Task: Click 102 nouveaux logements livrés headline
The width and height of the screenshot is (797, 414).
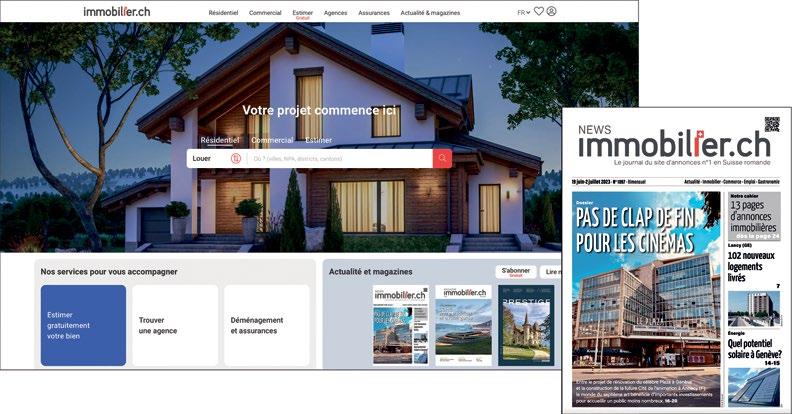Action: [751, 267]
